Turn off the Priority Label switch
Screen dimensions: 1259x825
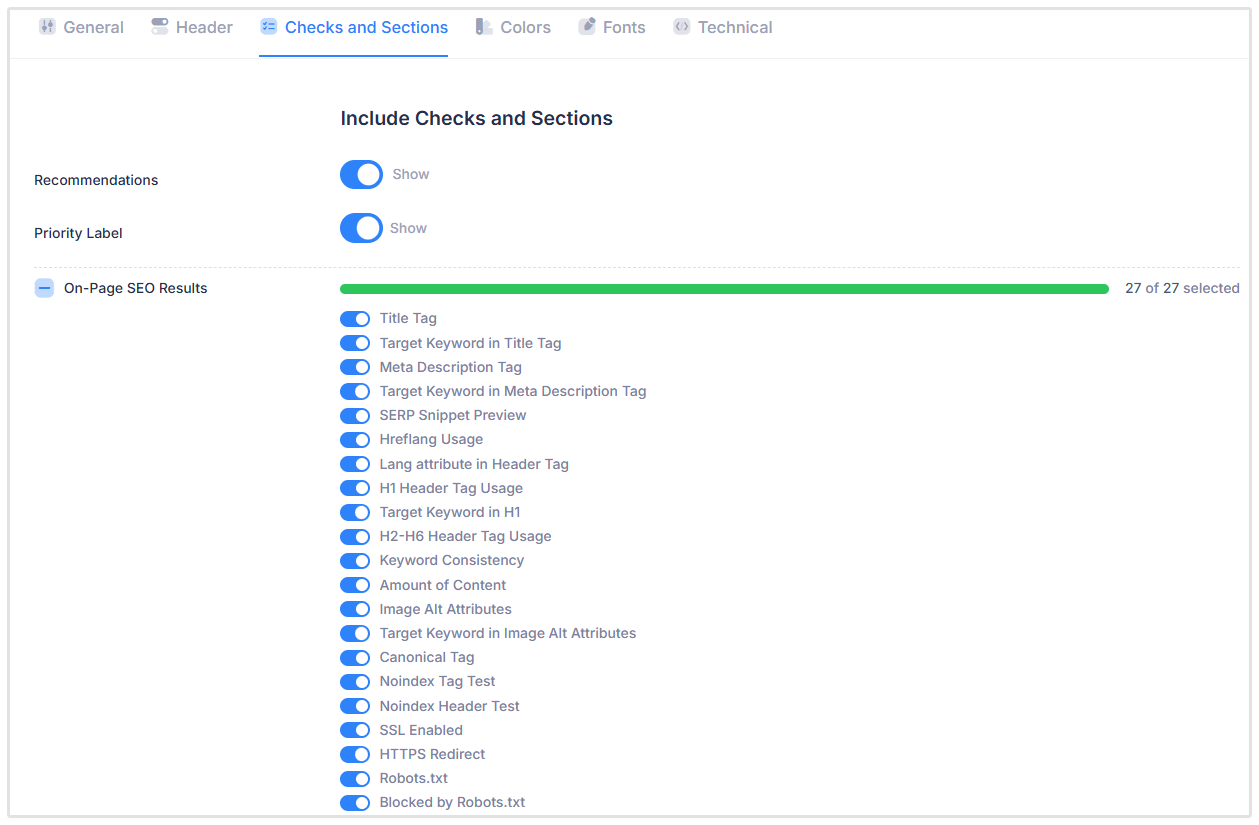coord(361,228)
